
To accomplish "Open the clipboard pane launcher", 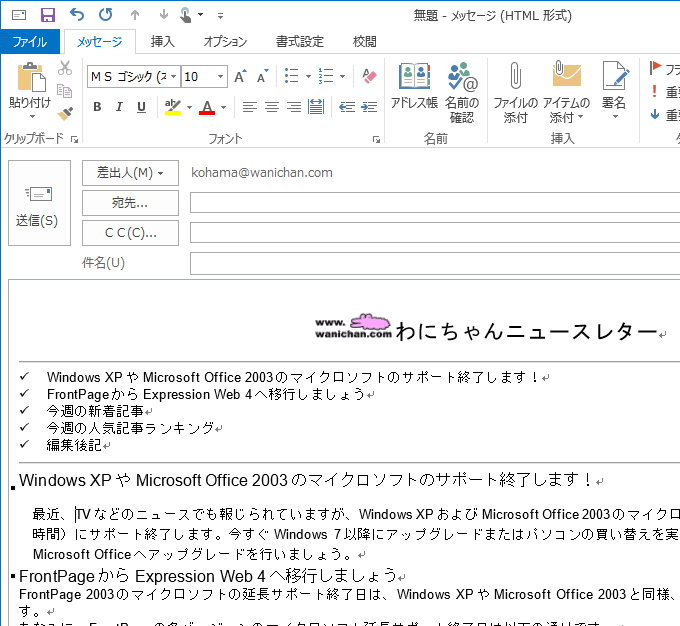I will [x=75, y=139].
